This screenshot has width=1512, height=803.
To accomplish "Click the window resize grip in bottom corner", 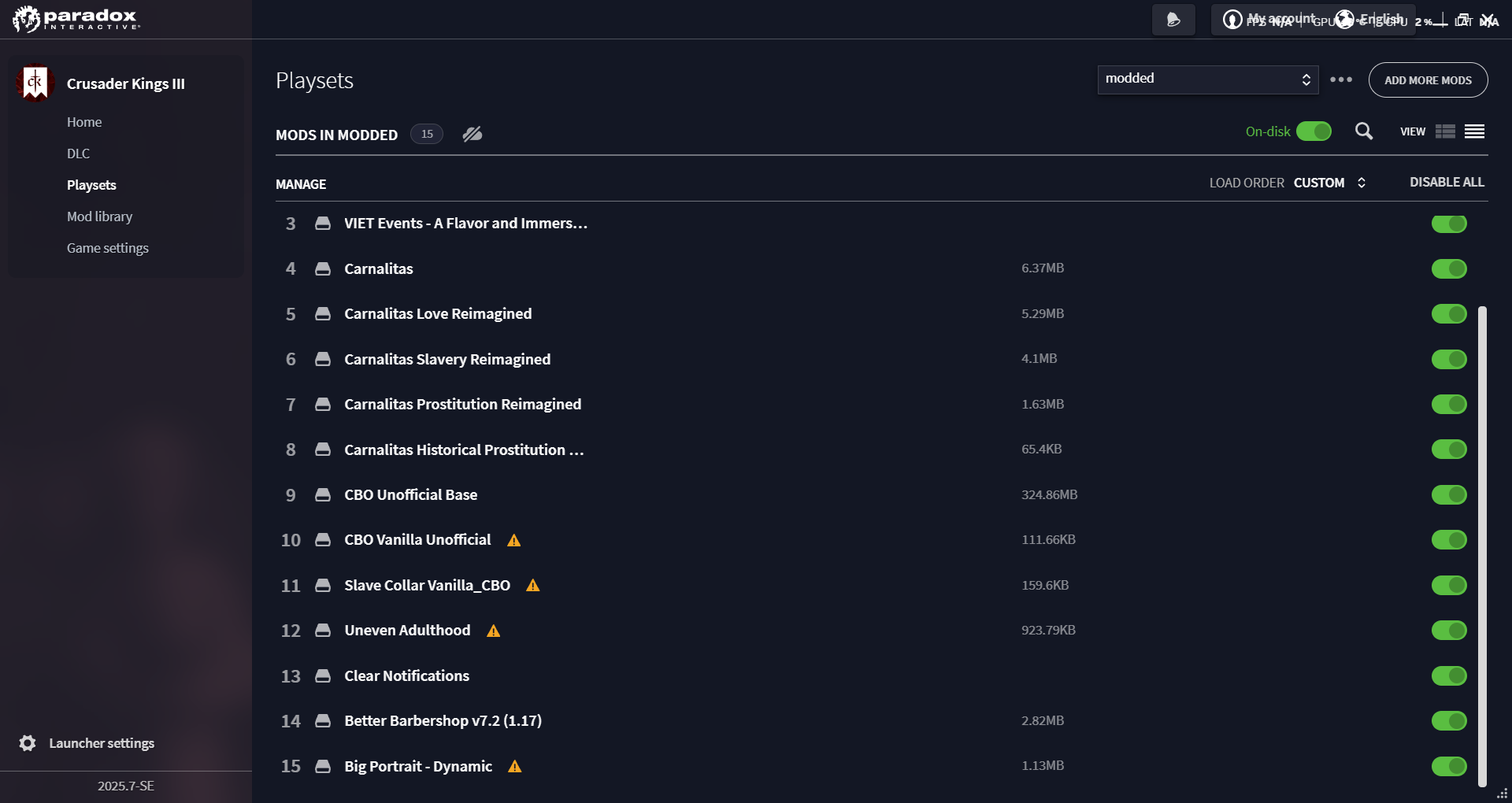I will point(1502,794).
